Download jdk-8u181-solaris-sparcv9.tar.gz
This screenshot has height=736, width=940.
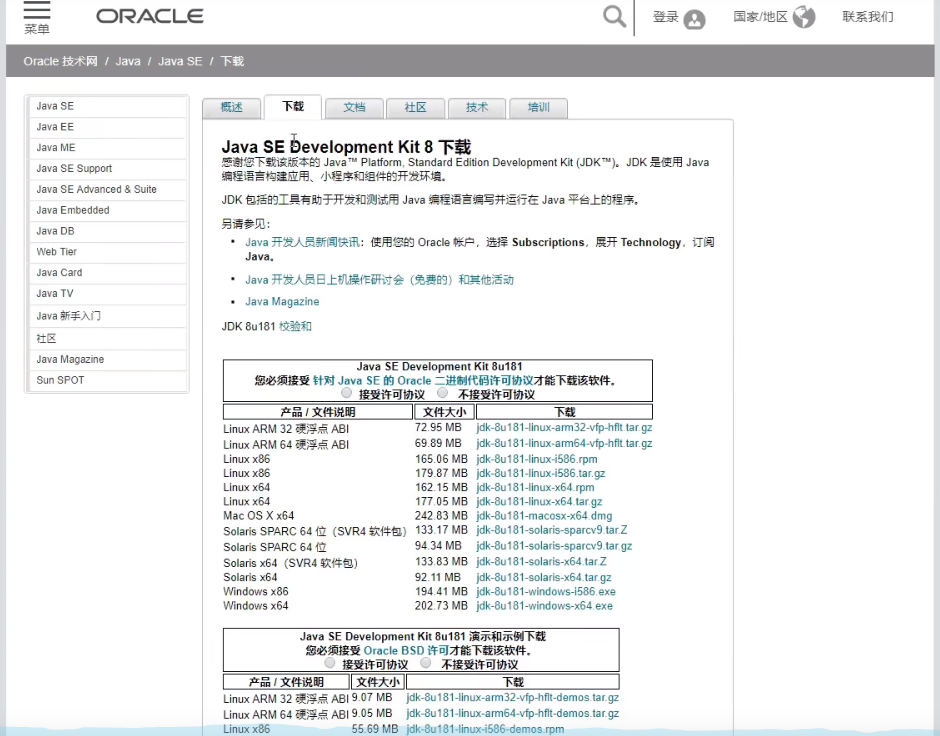click(x=554, y=546)
